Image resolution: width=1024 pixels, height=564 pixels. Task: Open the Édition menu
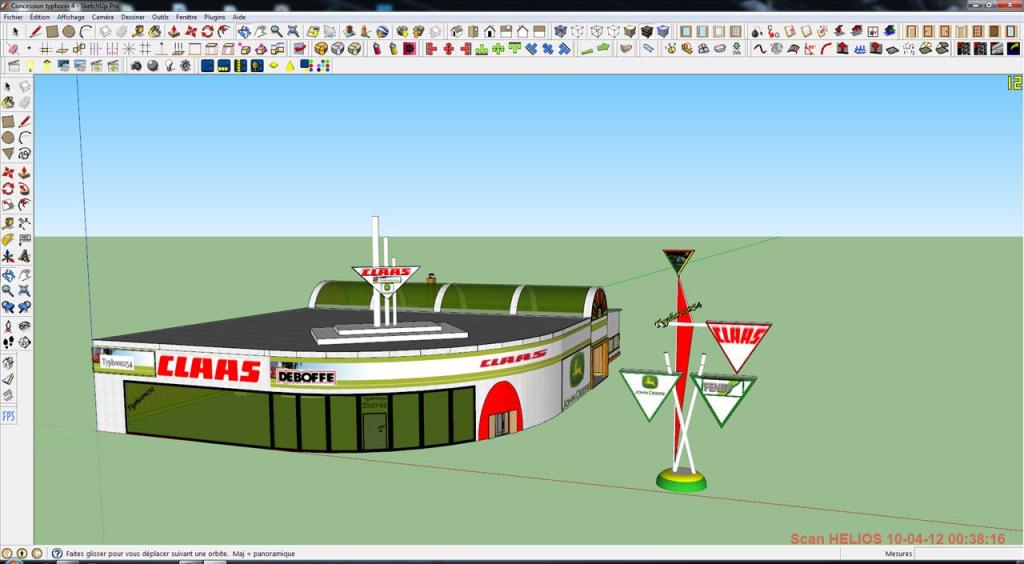(40, 17)
